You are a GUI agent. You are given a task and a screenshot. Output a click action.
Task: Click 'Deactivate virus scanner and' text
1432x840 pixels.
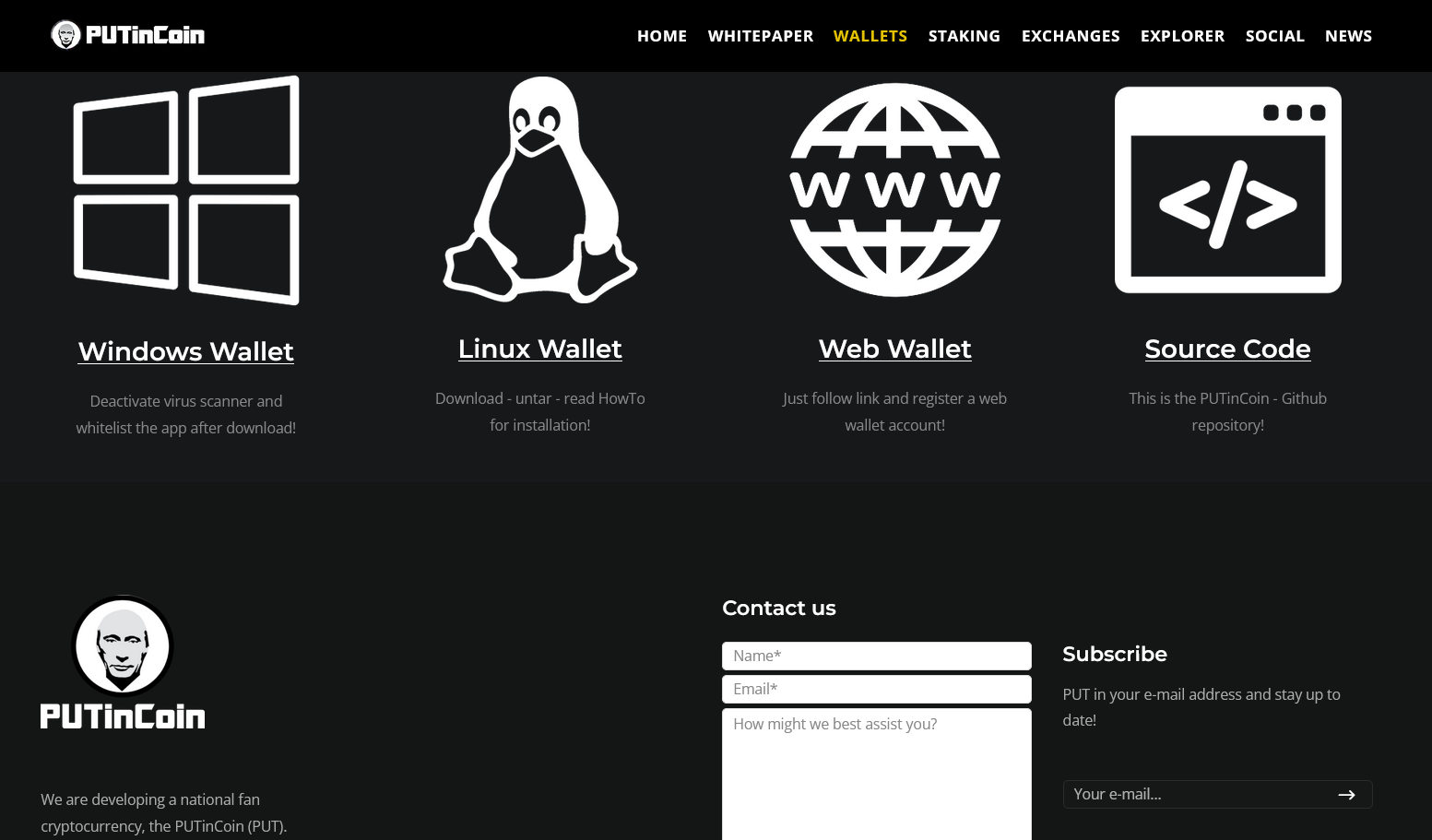tap(186, 401)
